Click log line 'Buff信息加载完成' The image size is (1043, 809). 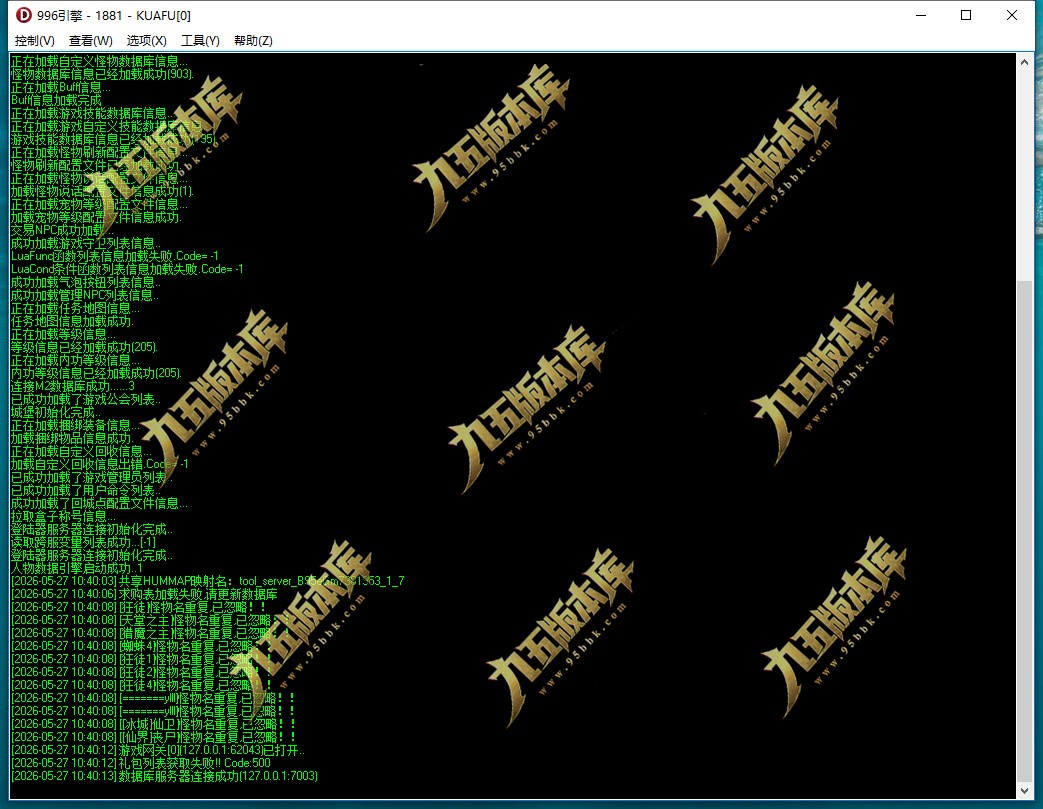[57, 100]
